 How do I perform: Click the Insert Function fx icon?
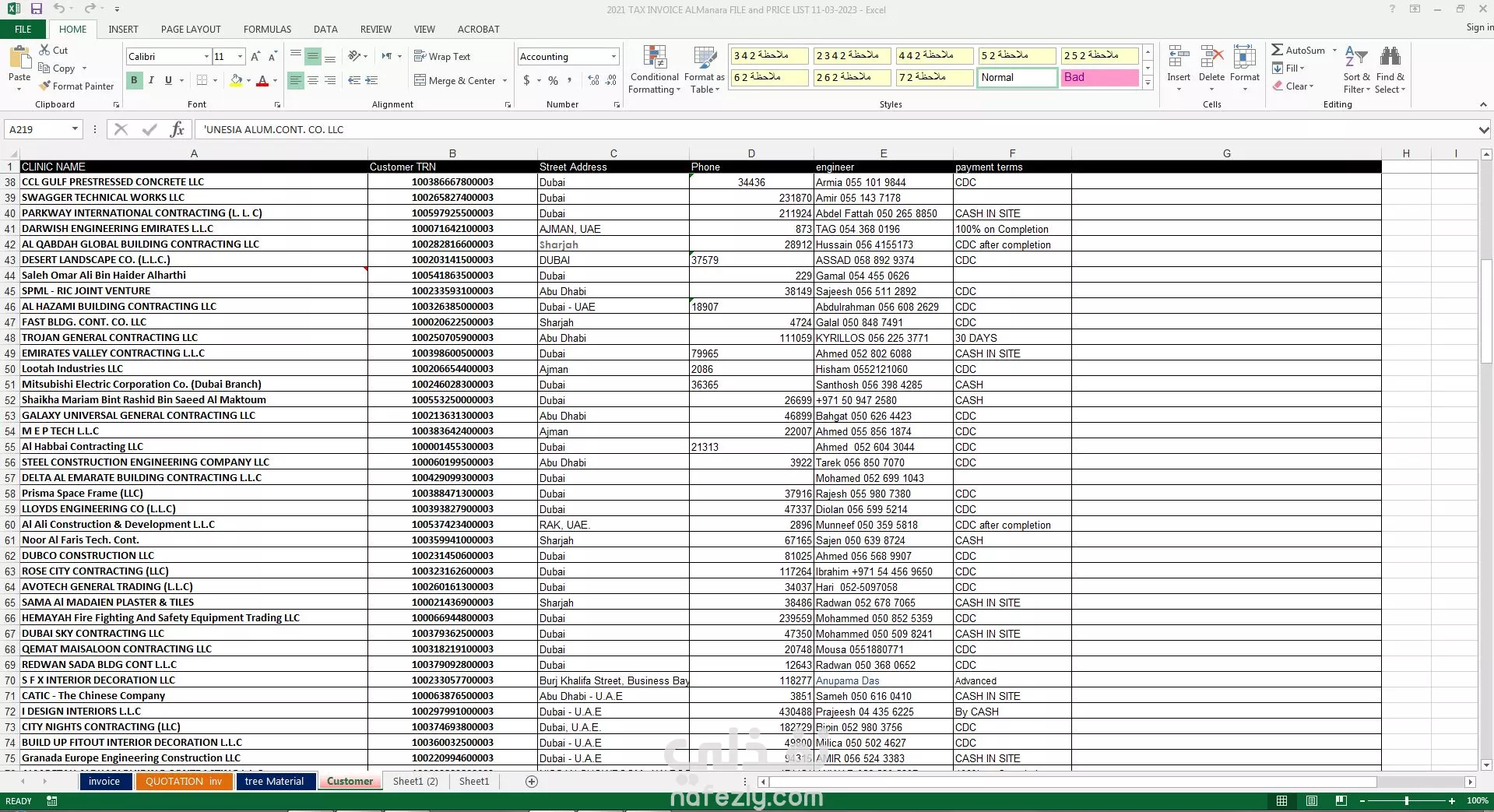point(178,129)
